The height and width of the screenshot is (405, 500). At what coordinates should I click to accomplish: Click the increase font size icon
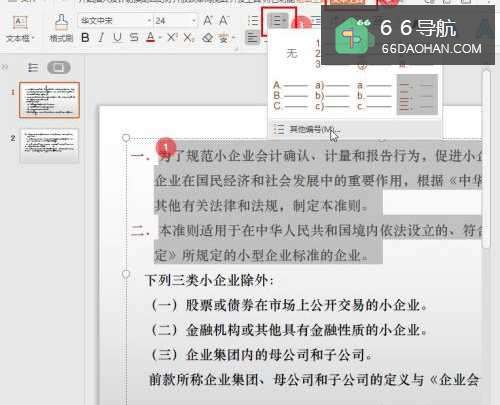[x=208, y=21]
